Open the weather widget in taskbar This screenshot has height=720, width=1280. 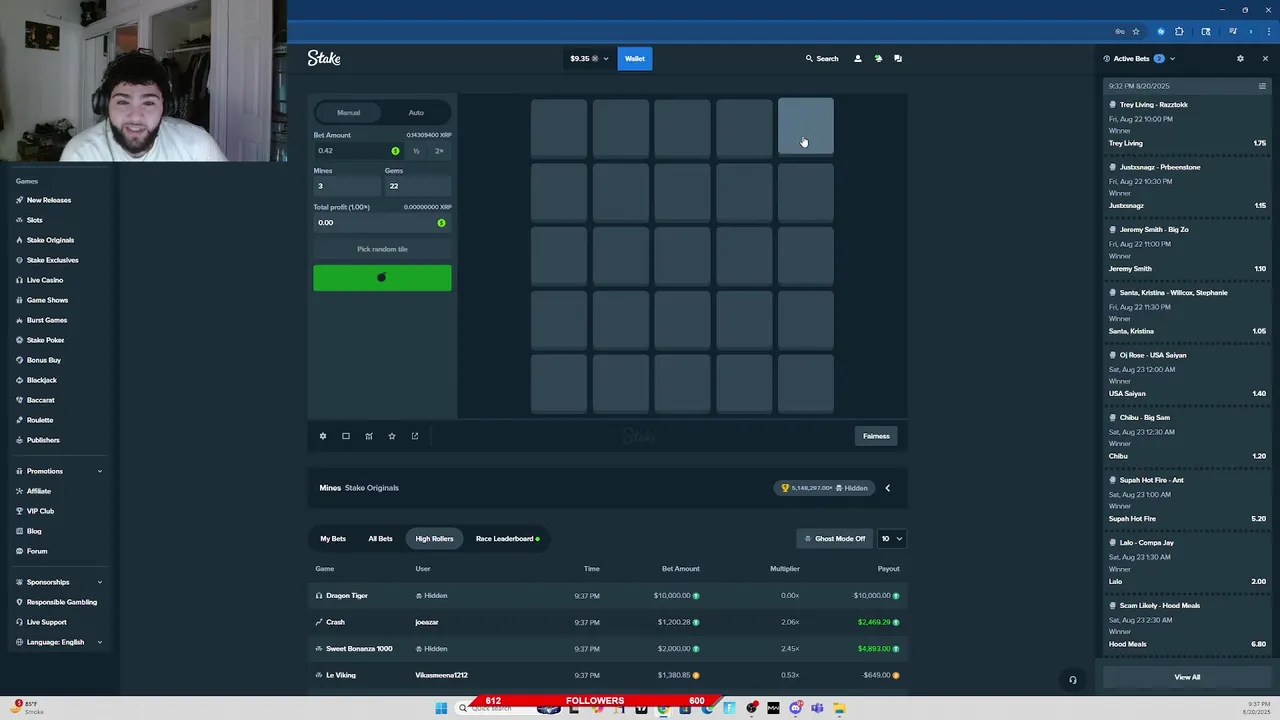(x=28, y=708)
